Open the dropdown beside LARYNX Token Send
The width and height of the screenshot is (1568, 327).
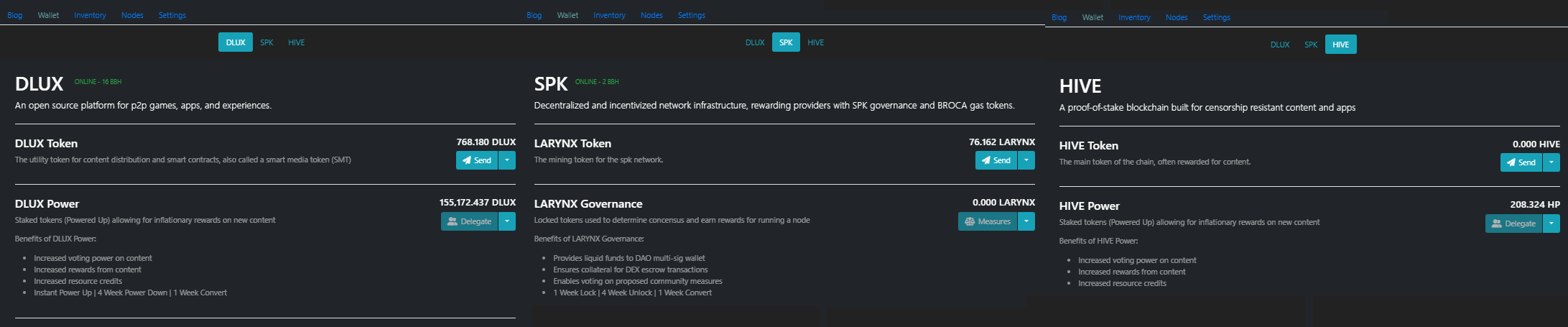(1026, 160)
